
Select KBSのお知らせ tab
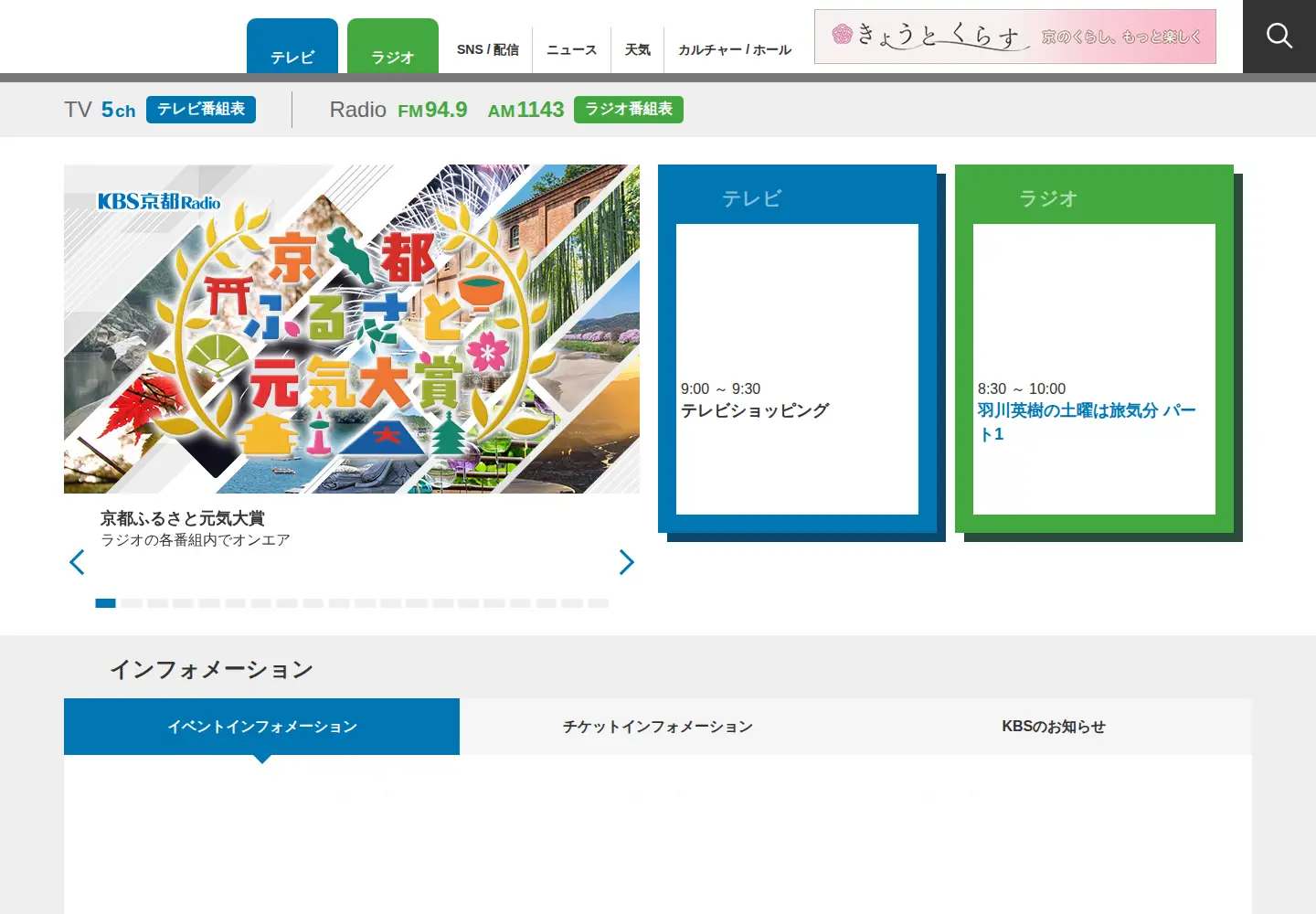pyautogui.click(x=1054, y=727)
